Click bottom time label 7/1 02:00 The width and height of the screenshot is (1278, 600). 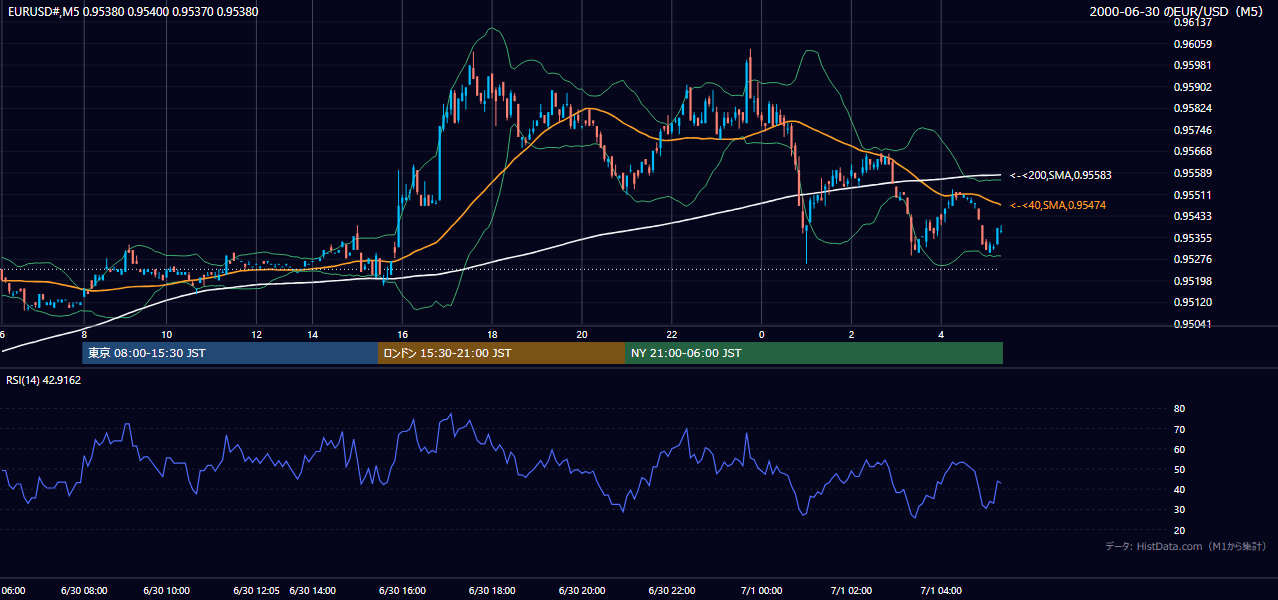(x=852, y=591)
